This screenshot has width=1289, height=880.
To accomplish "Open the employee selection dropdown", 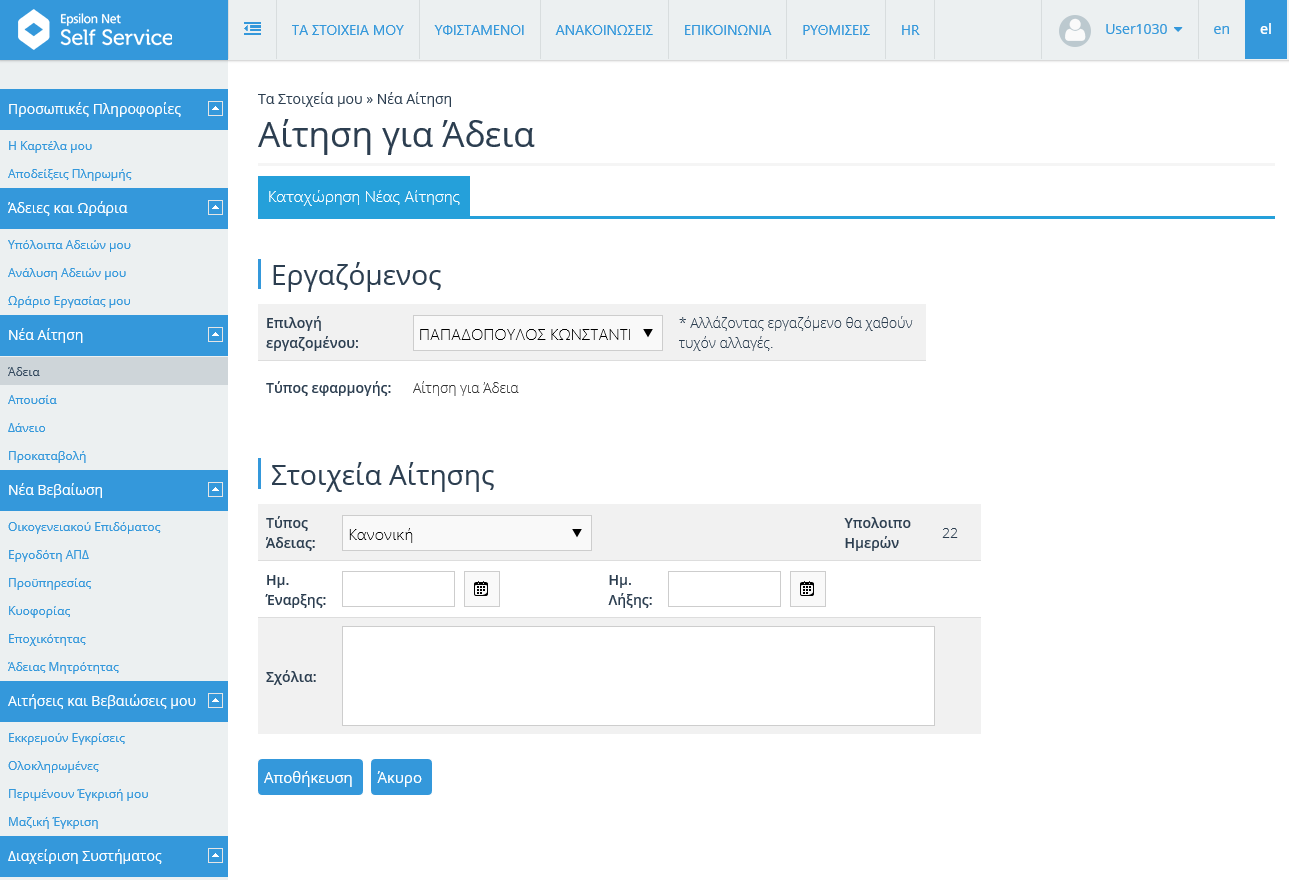I will pyautogui.click(x=538, y=333).
